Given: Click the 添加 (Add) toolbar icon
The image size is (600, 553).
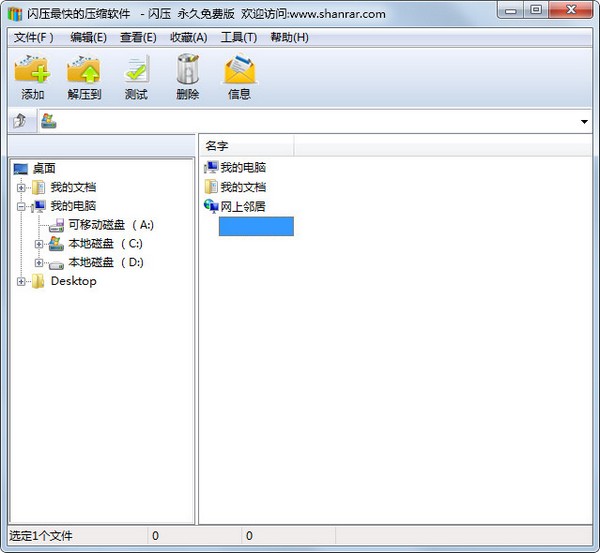Looking at the screenshot, I should click(32, 69).
